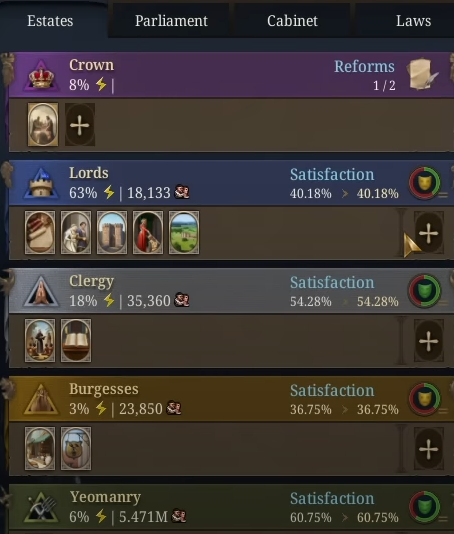Click the Crown estate crown emblem
The width and height of the screenshot is (454, 534).
pos(41,76)
